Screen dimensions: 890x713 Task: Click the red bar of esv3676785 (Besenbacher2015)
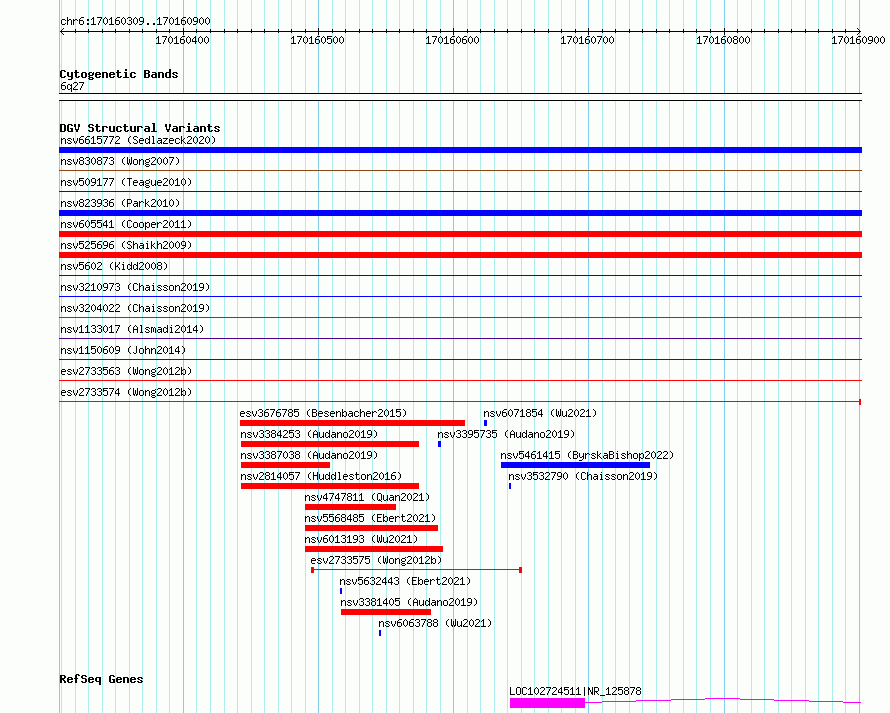pos(352,423)
